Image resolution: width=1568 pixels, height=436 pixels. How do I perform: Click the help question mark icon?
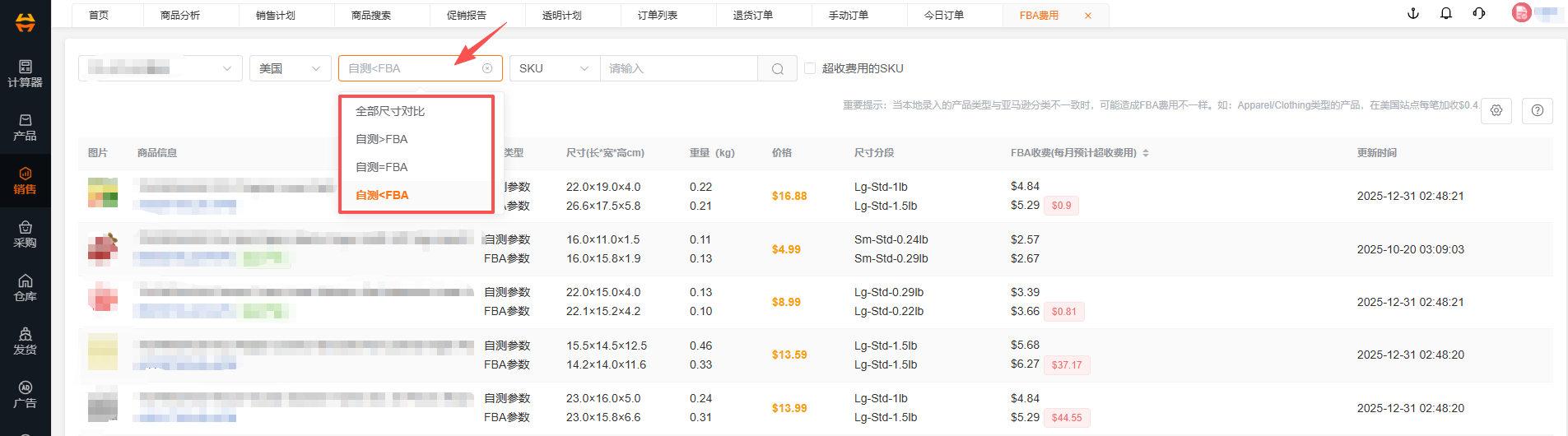(x=1537, y=110)
